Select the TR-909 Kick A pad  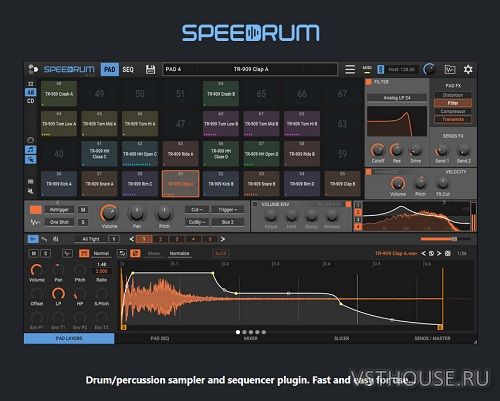(59, 184)
